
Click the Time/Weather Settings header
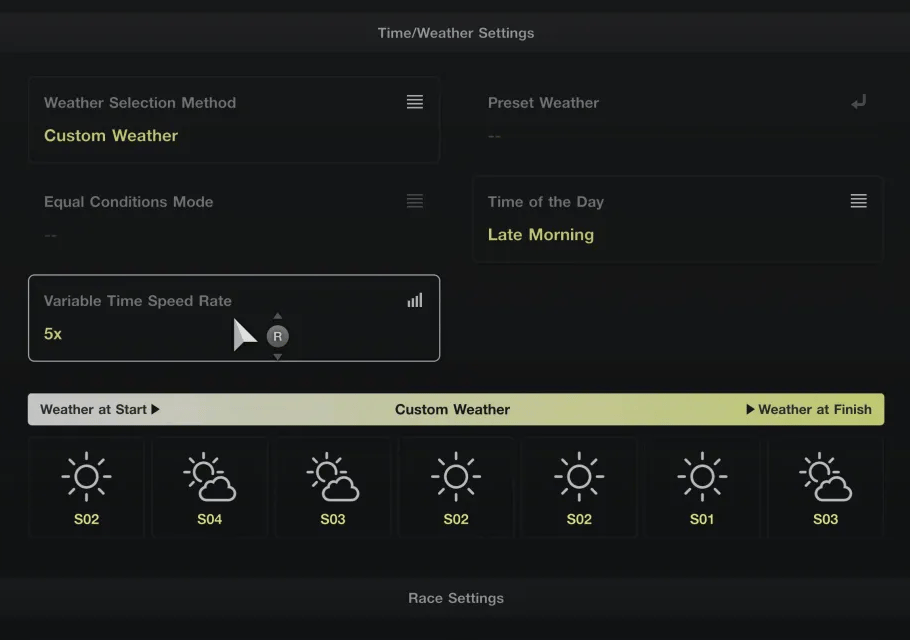(x=456, y=33)
